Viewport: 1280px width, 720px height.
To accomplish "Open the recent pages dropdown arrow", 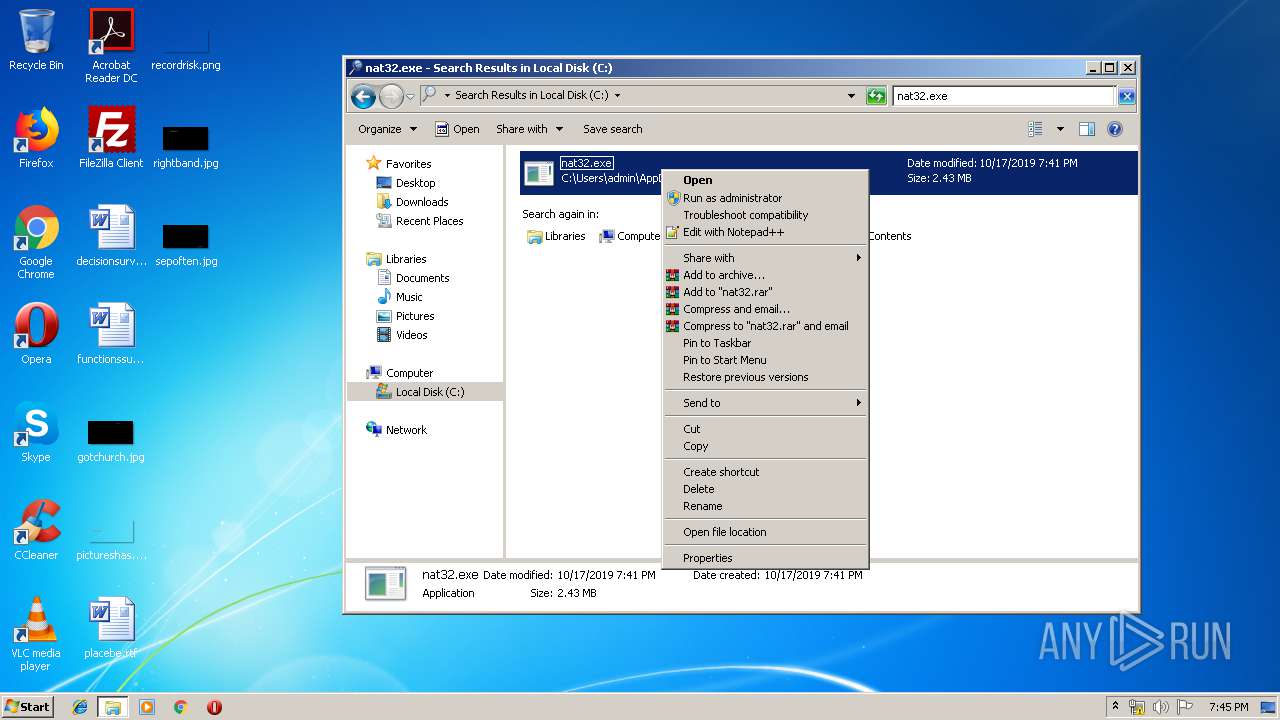I will [410, 97].
